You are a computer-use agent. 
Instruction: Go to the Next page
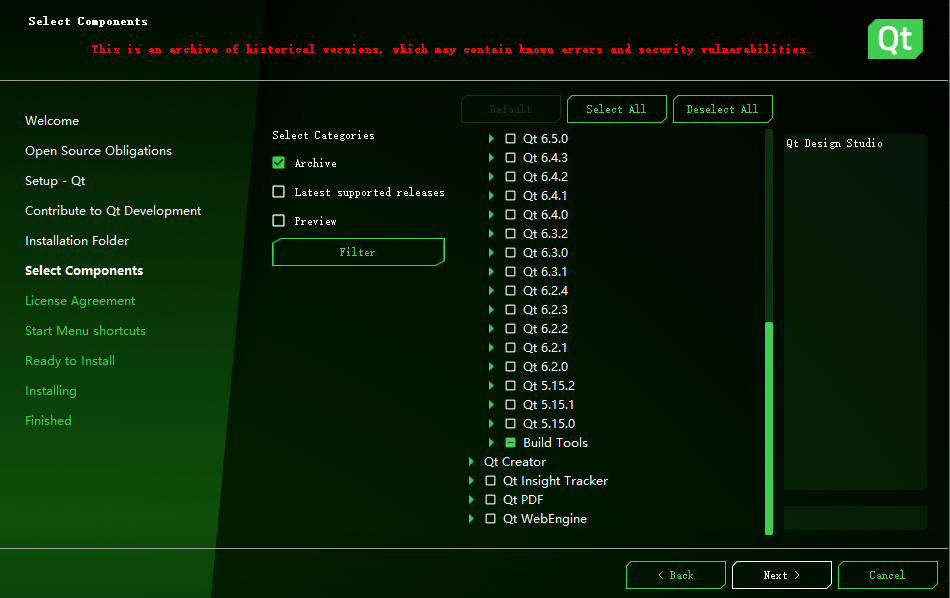[x=782, y=575]
